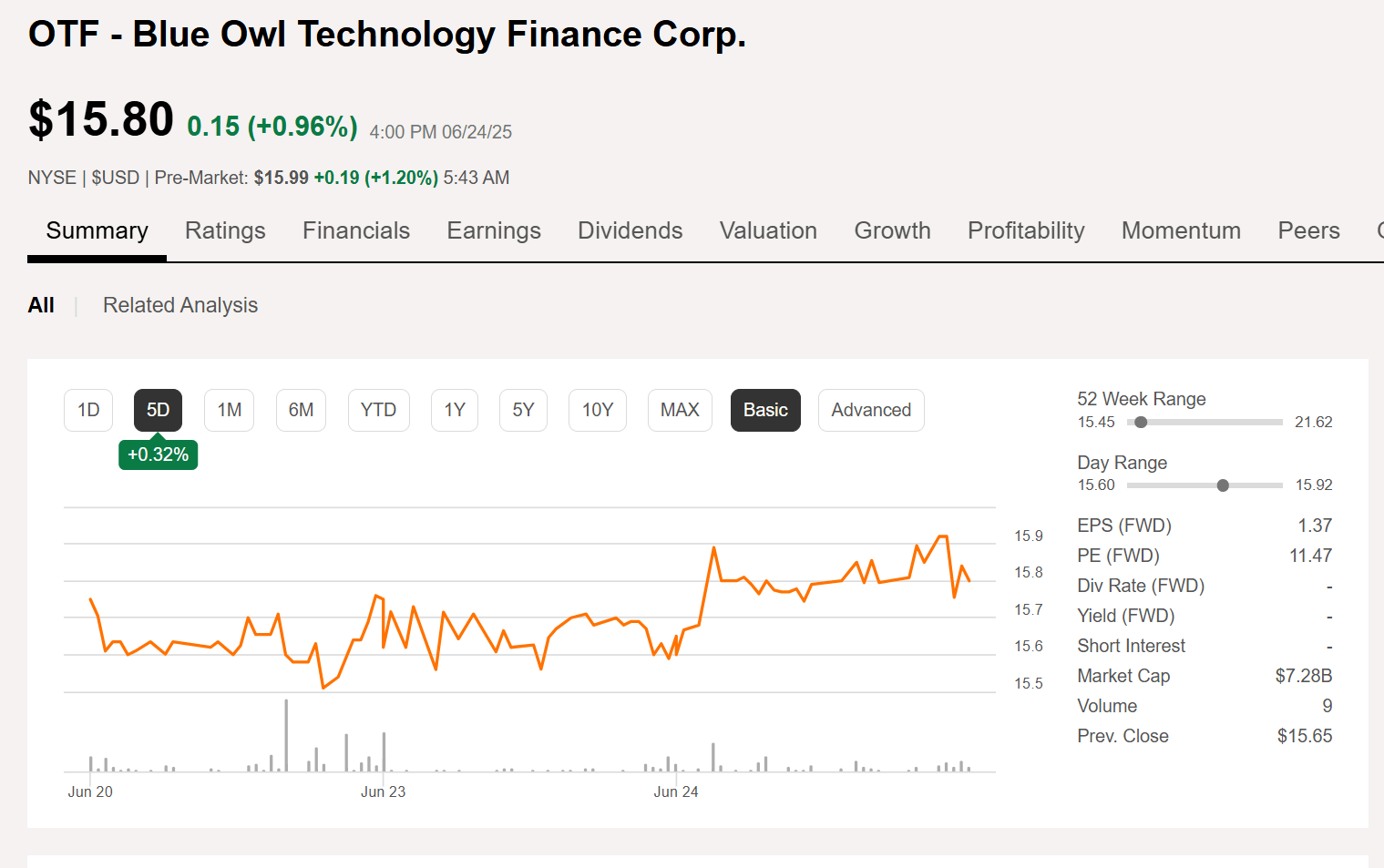The width and height of the screenshot is (1384, 868).
Task: Switch to Advanced chart mode
Action: (871, 410)
